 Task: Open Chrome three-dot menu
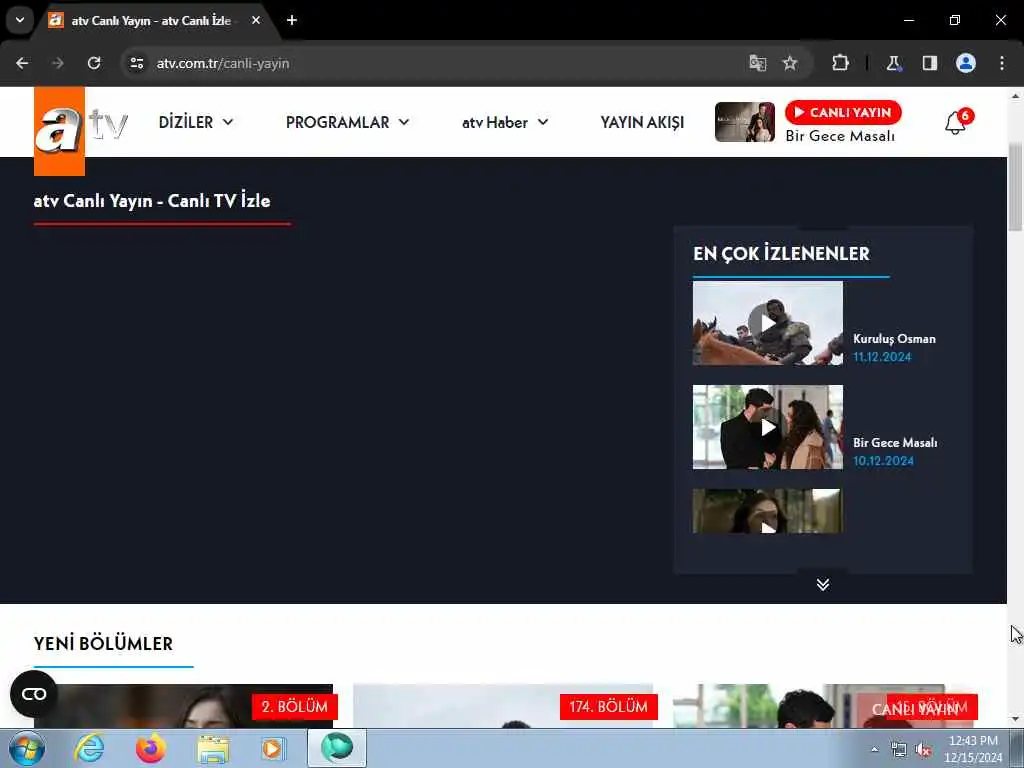[1002, 63]
